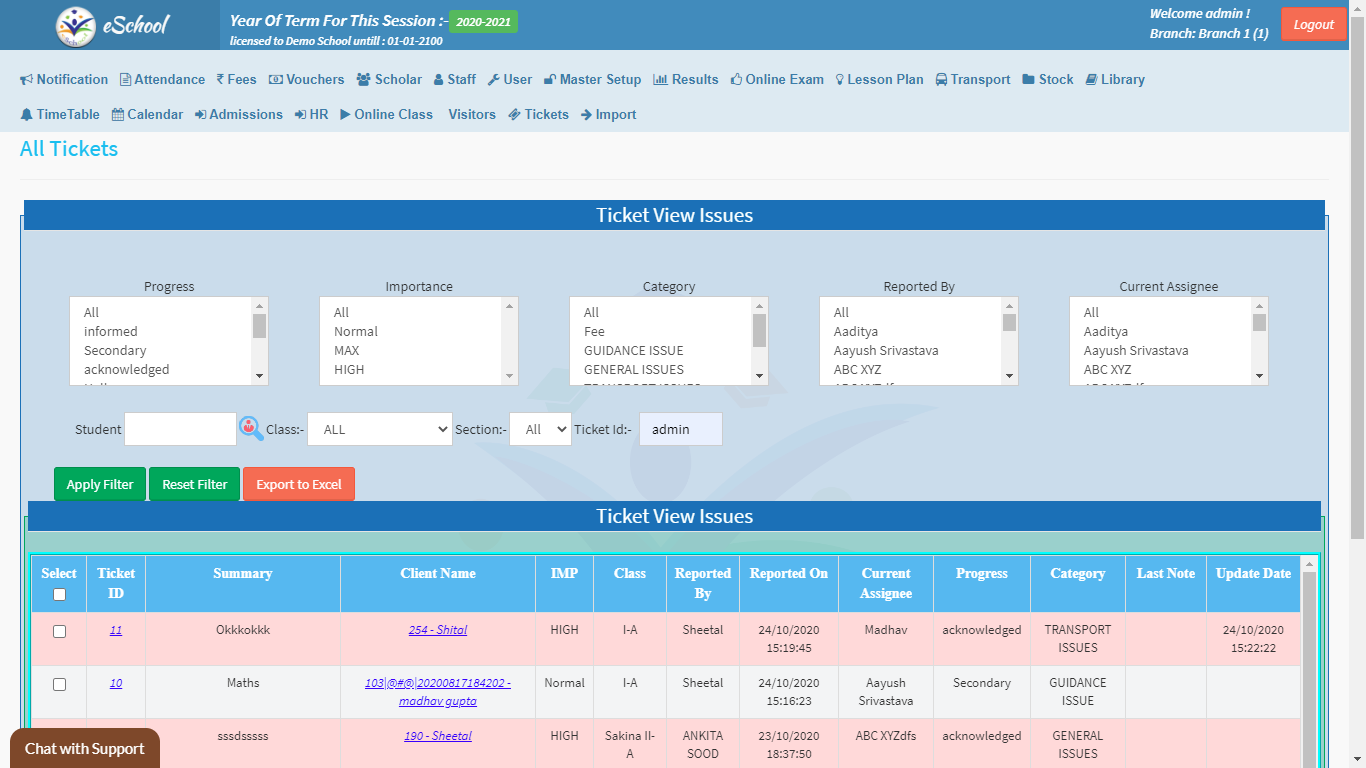Click the page's vertical scrollbar

coord(1357,300)
